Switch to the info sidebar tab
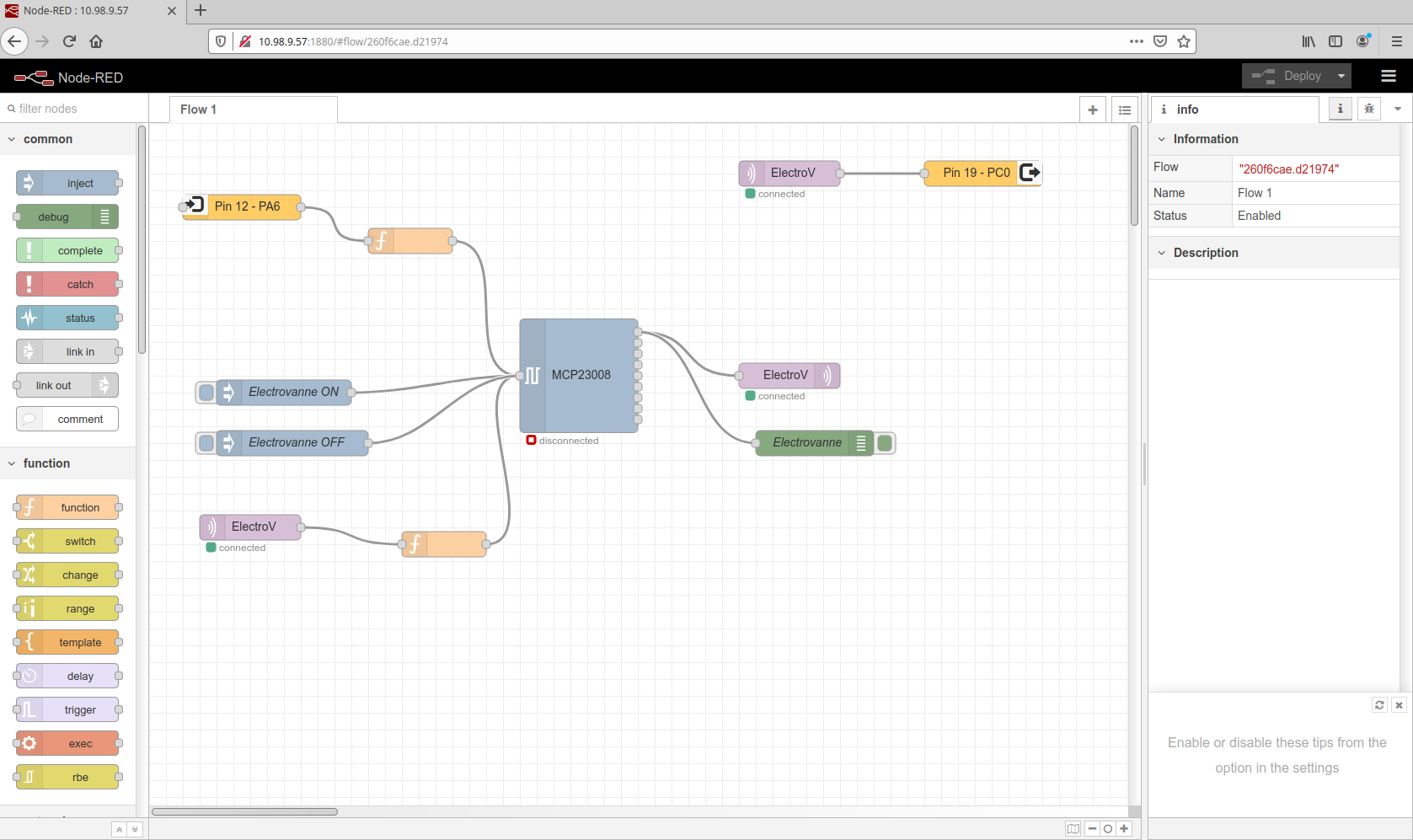The width and height of the screenshot is (1413, 840). (1234, 110)
